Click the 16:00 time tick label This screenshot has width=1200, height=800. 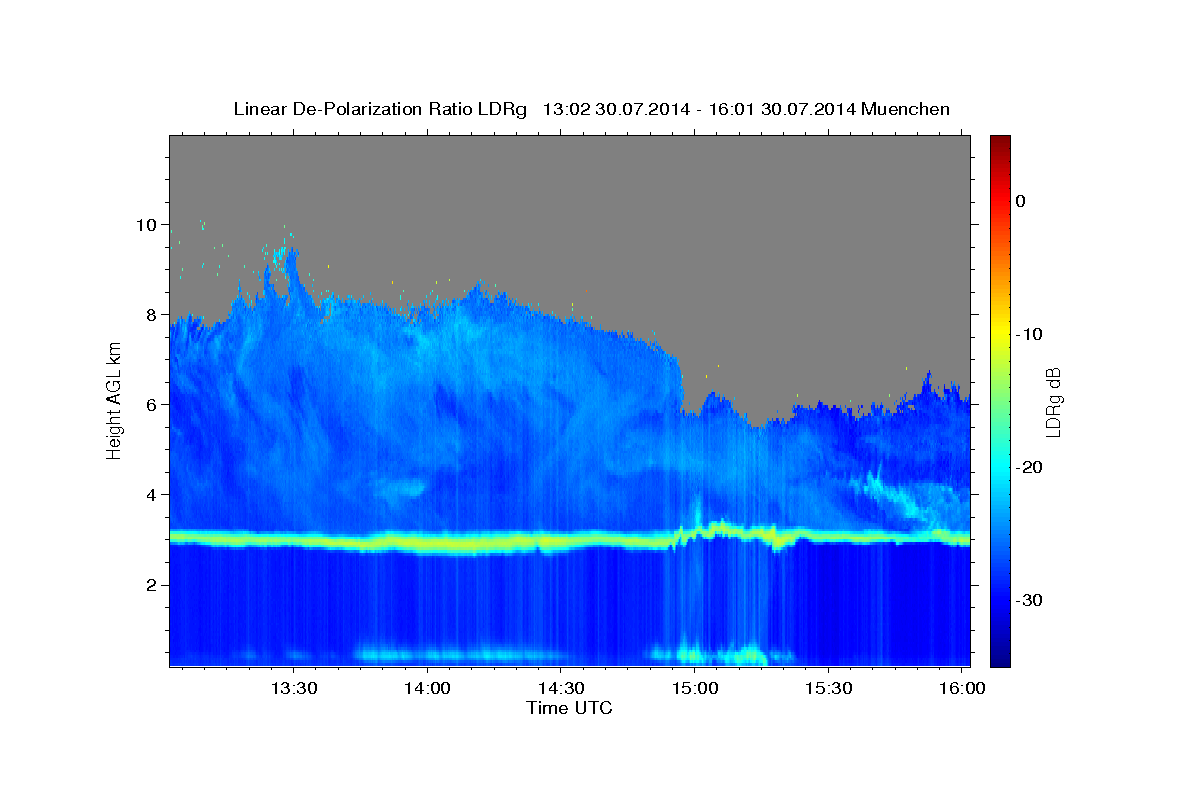(962, 689)
